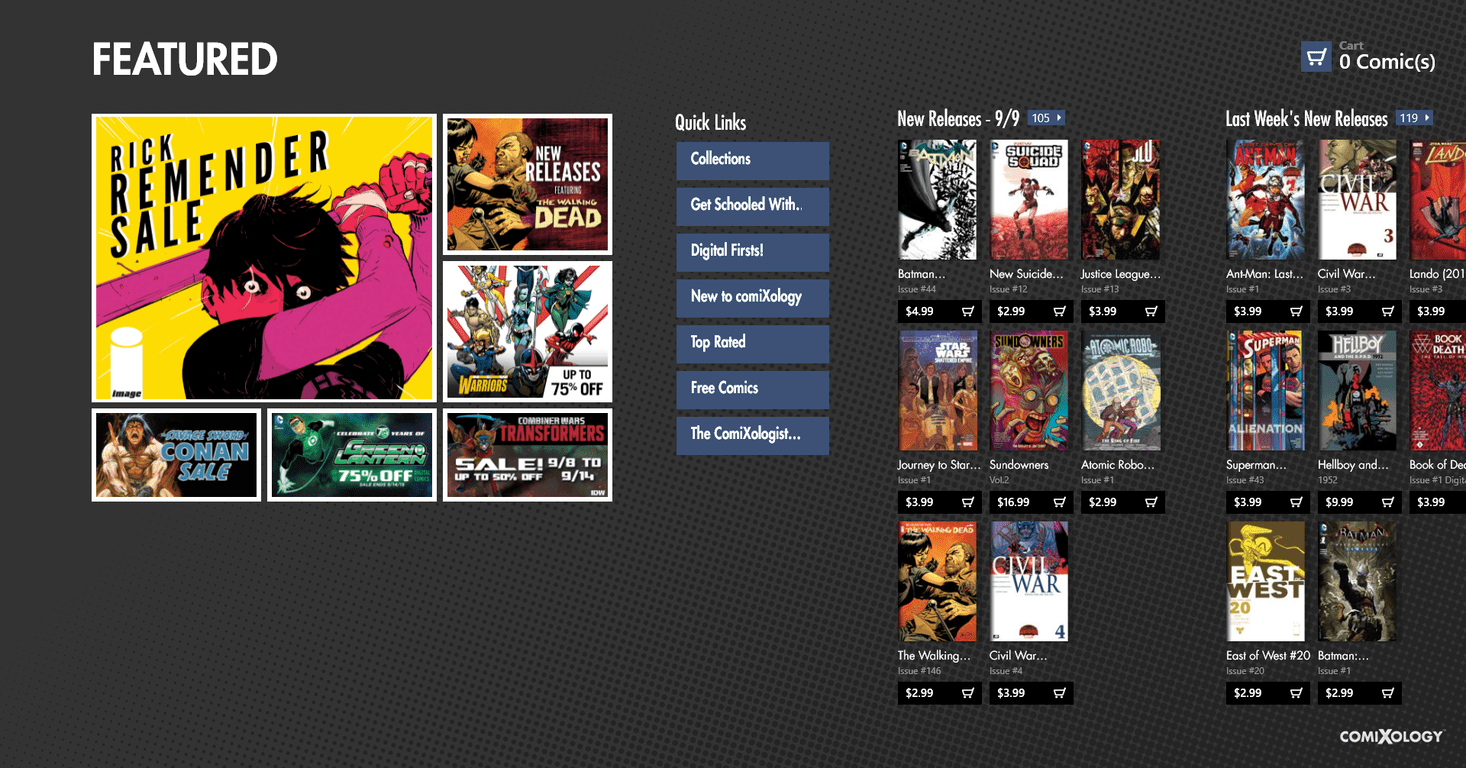The width and height of the screenshot is (1466, 768).
Task: Open the Justice League cover
Action: [x=1120, y=200]
